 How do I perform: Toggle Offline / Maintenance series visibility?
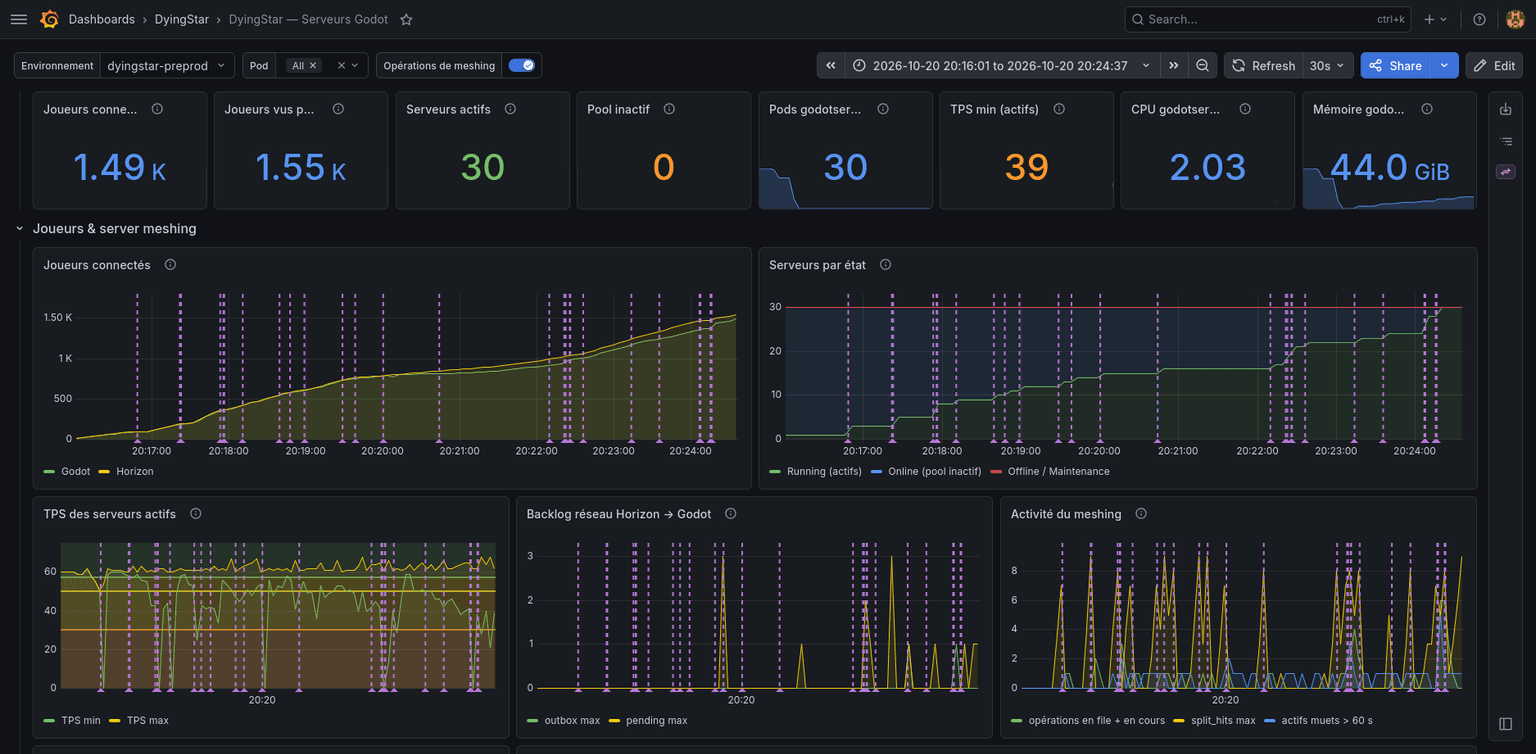click(x=1058, y=471)
